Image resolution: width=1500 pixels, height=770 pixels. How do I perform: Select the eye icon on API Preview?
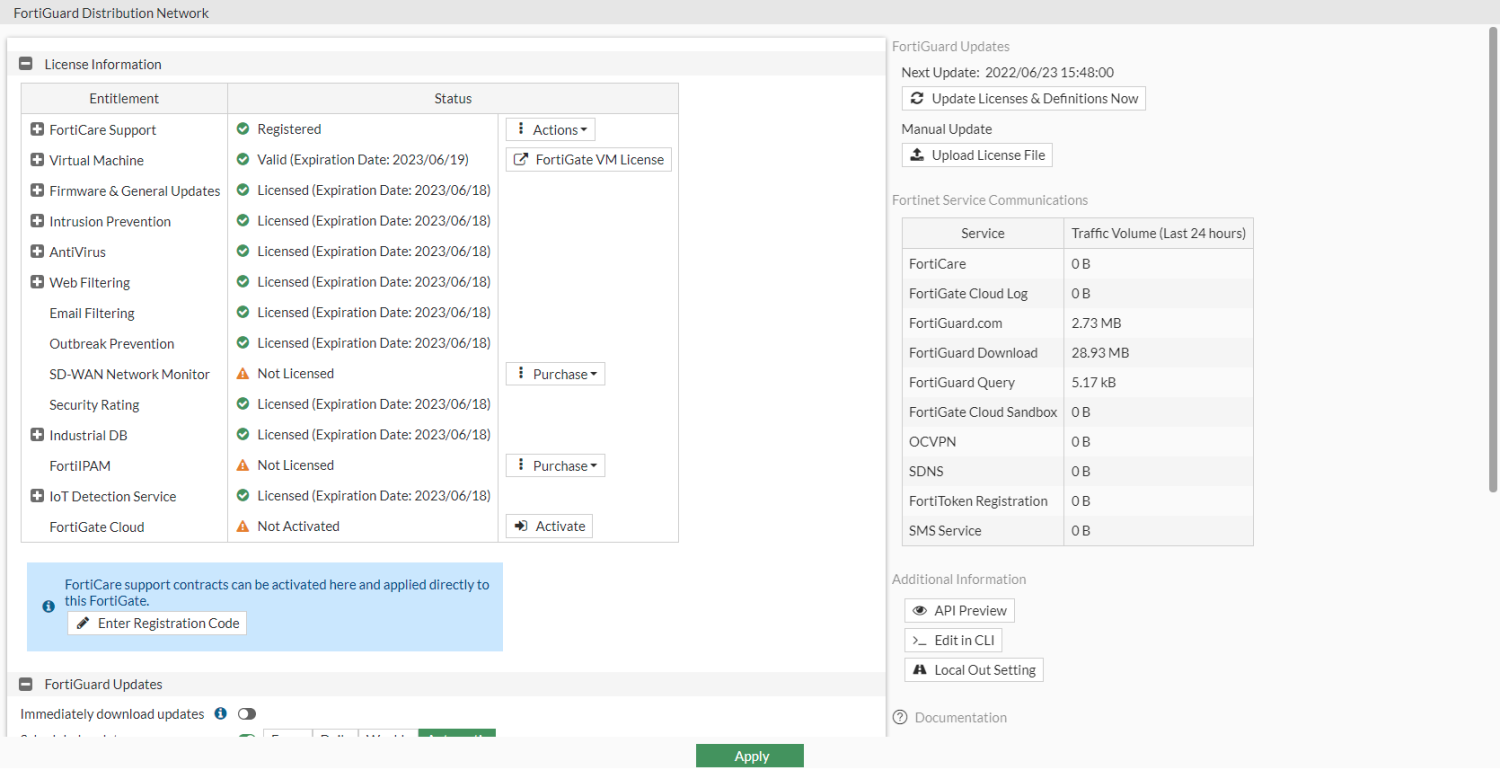click(x=920, y=610)
